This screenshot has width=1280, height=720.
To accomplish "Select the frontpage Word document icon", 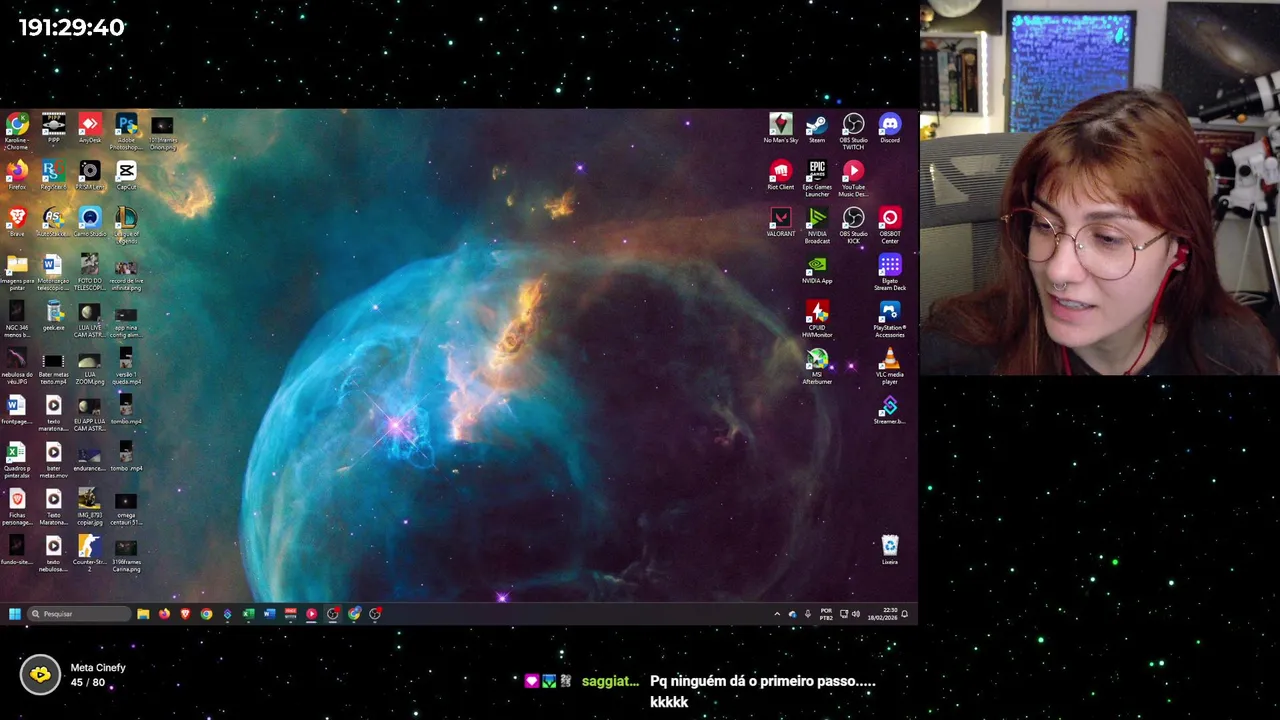I will point(17,409).
